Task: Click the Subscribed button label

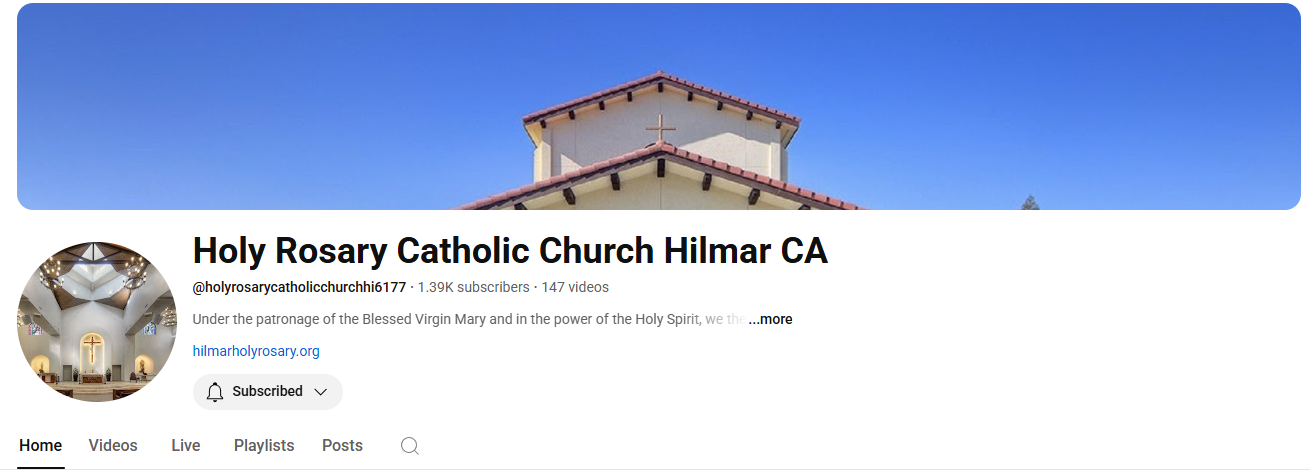Action: [268, 392]
